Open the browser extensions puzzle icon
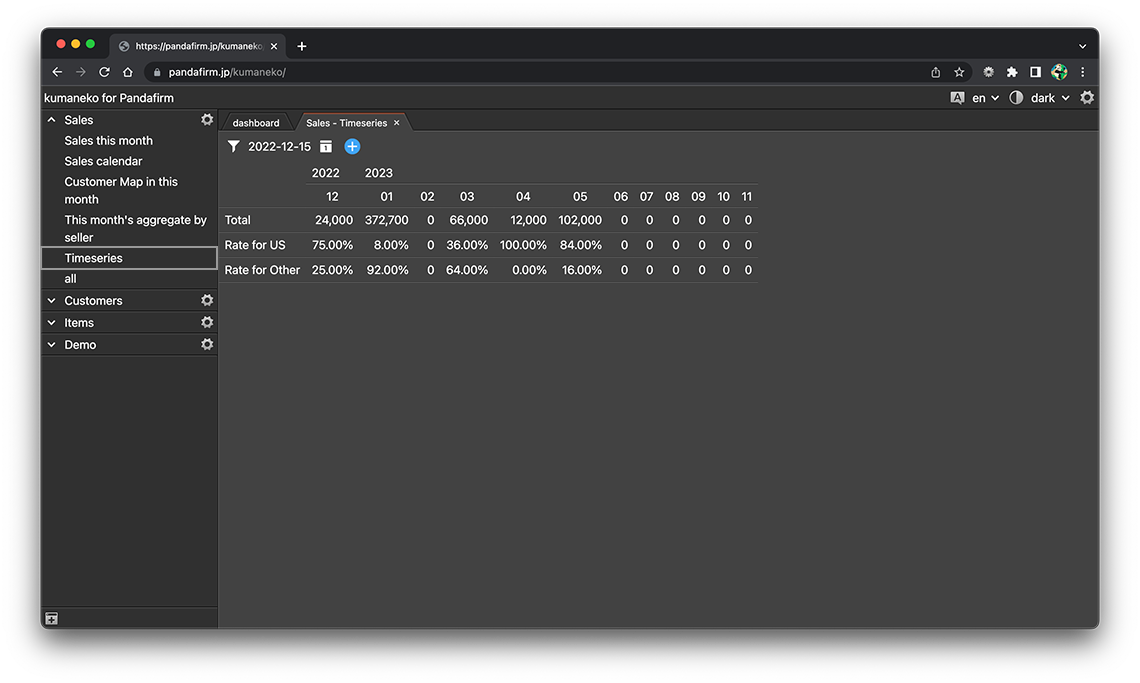This screenshot has width=1140, height=683. coord(1012,72)
